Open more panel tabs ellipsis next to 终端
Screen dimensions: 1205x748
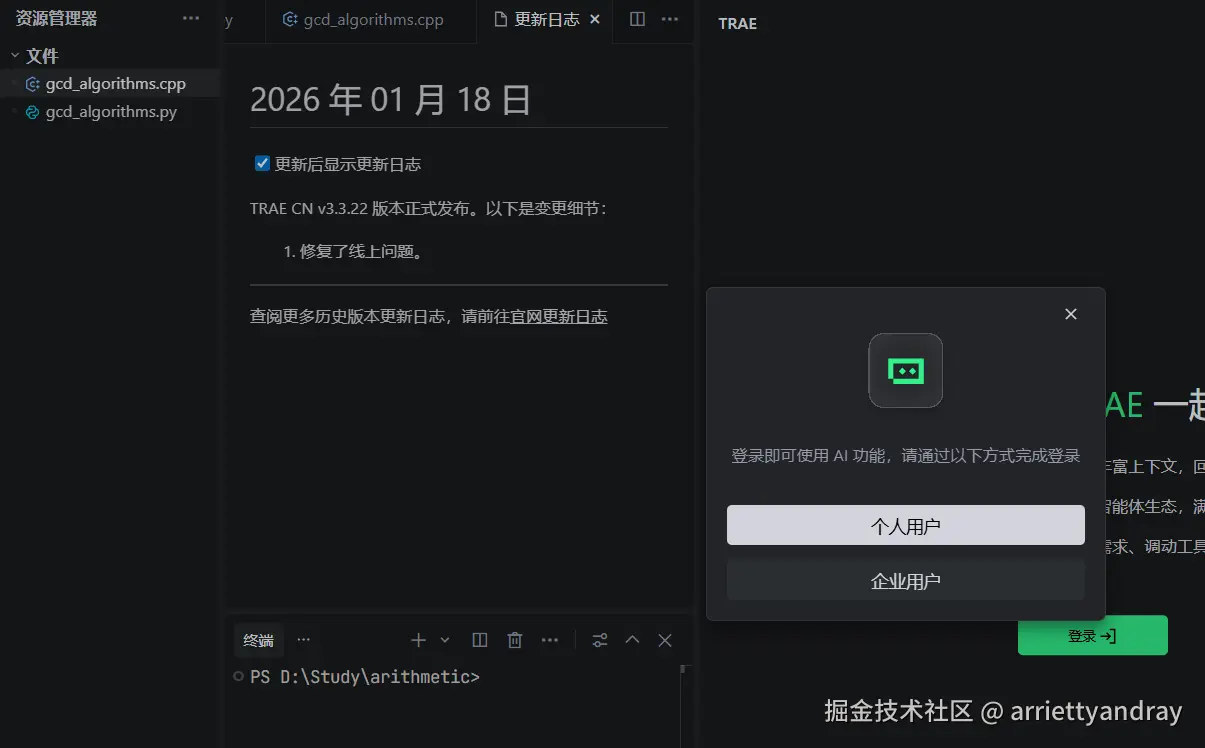304,640
